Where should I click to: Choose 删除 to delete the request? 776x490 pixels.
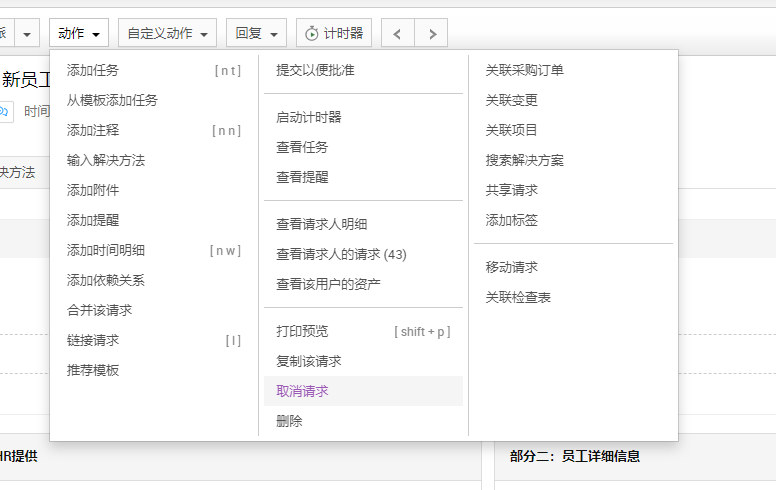click(289, 421)
